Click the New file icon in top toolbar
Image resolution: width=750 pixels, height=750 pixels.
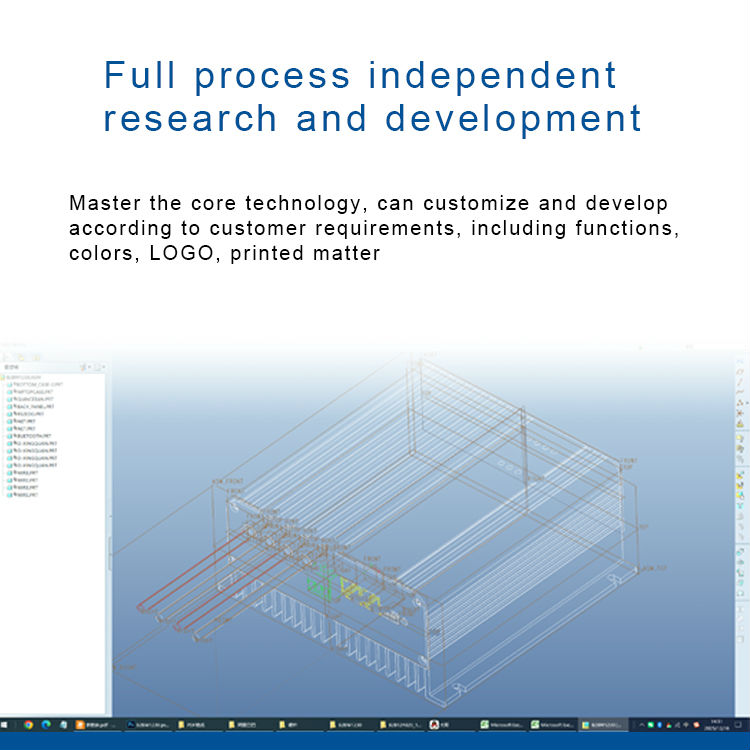click(8, 356)
